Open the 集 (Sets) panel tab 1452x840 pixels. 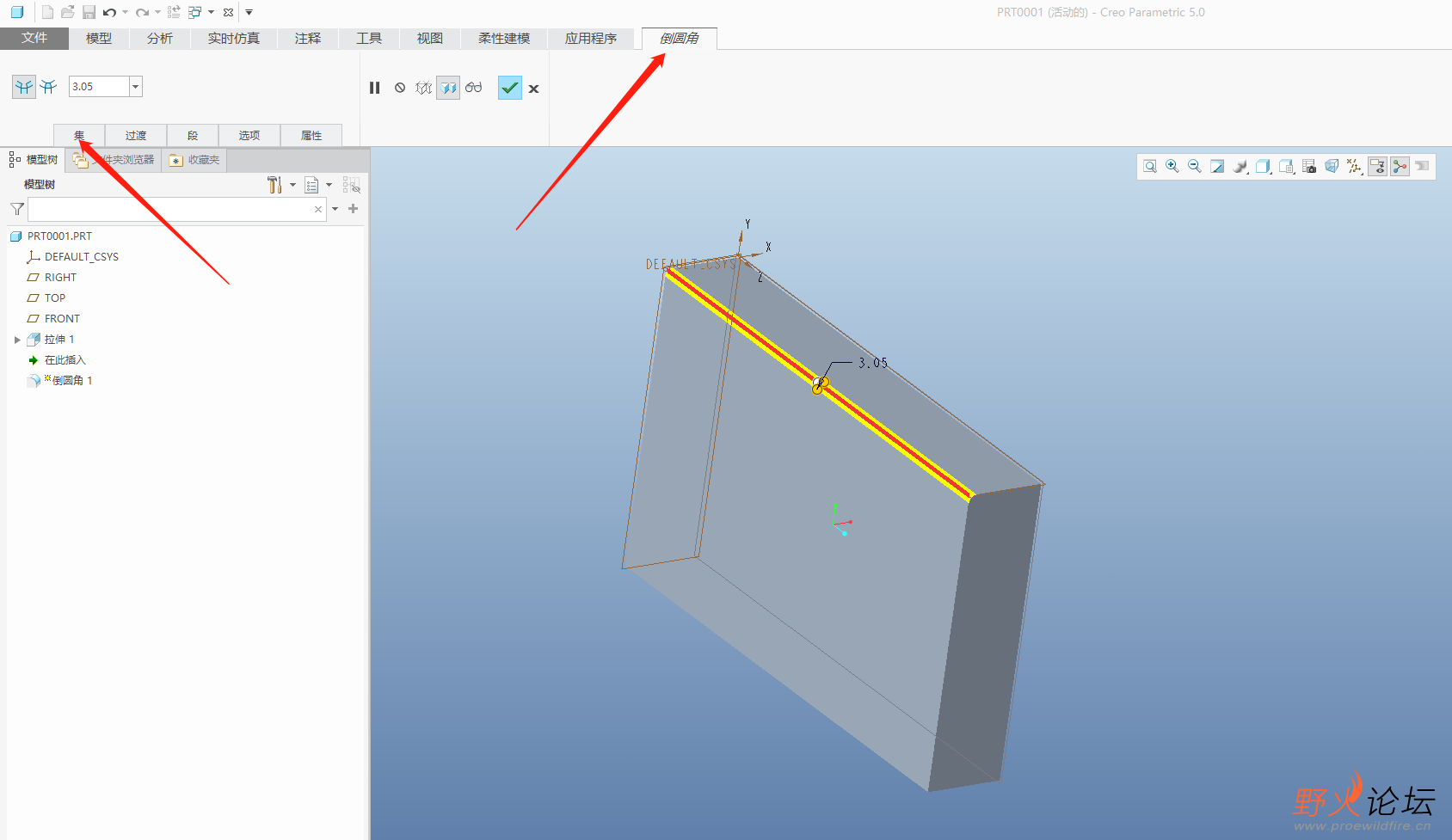coord(79,135)
